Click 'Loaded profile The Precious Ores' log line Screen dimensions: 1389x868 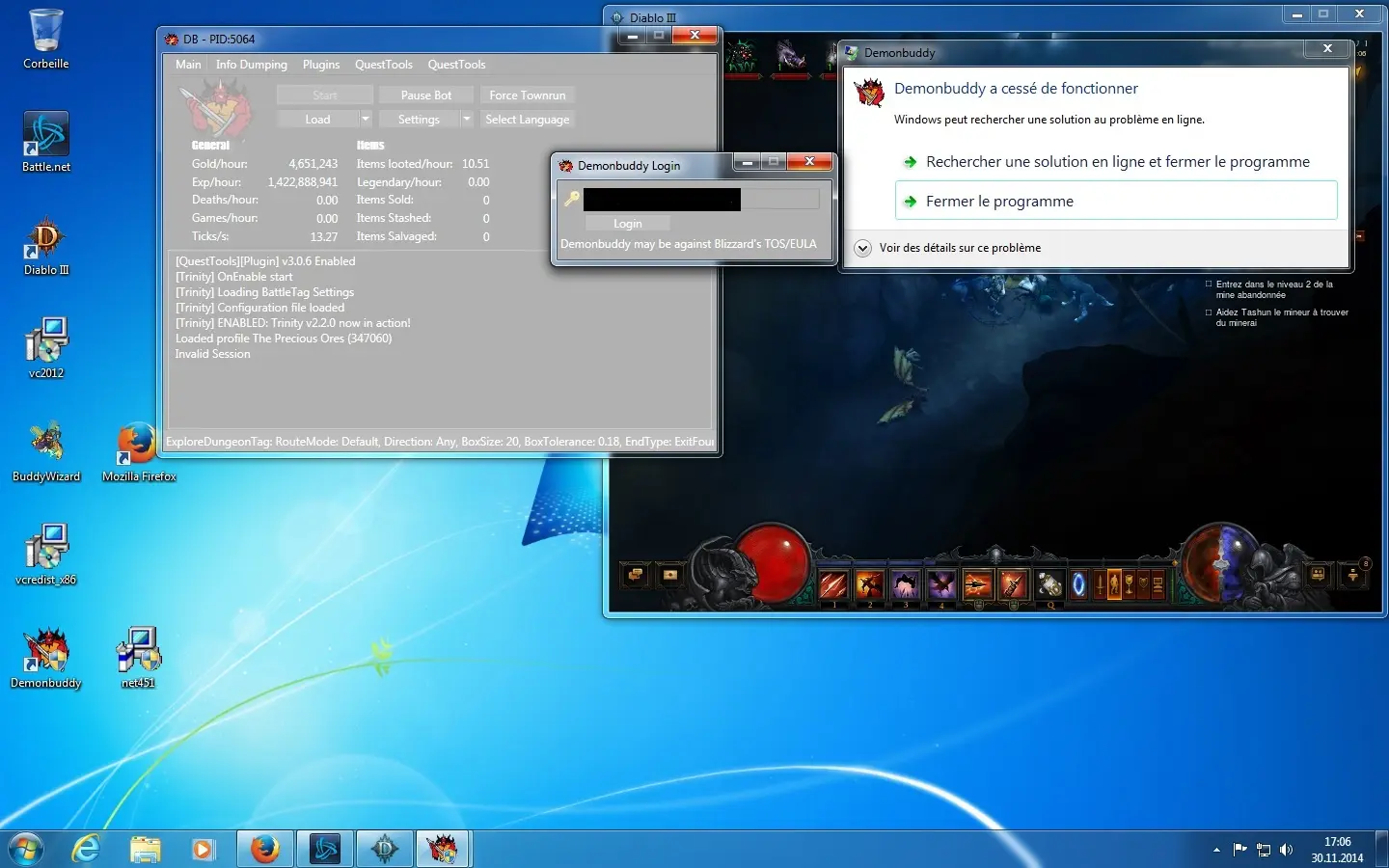[284, 339]
